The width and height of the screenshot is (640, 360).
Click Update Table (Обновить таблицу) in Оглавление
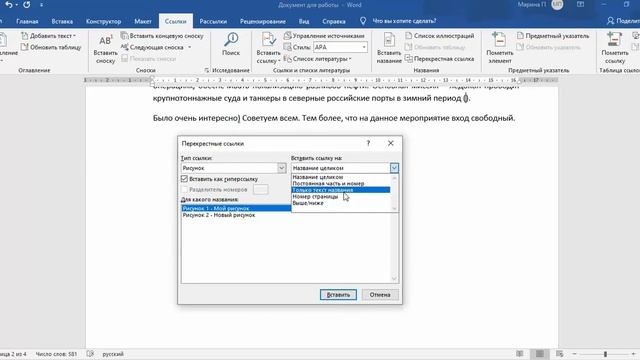click(51, 47)
